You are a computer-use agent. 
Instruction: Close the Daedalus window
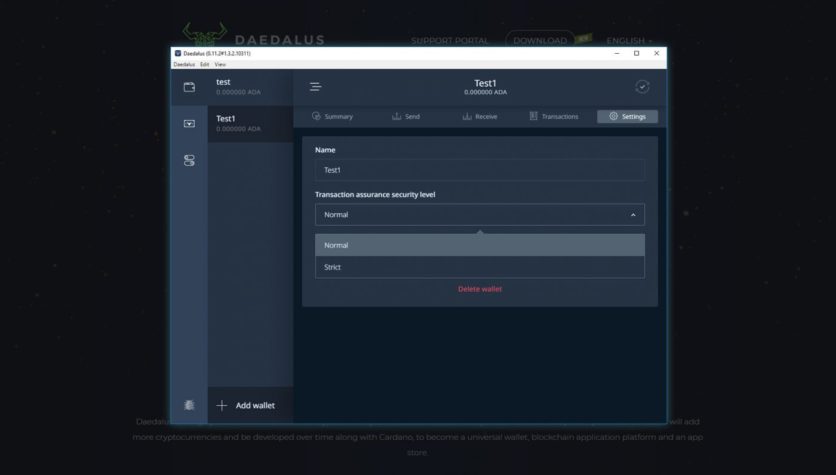point(656,53)
